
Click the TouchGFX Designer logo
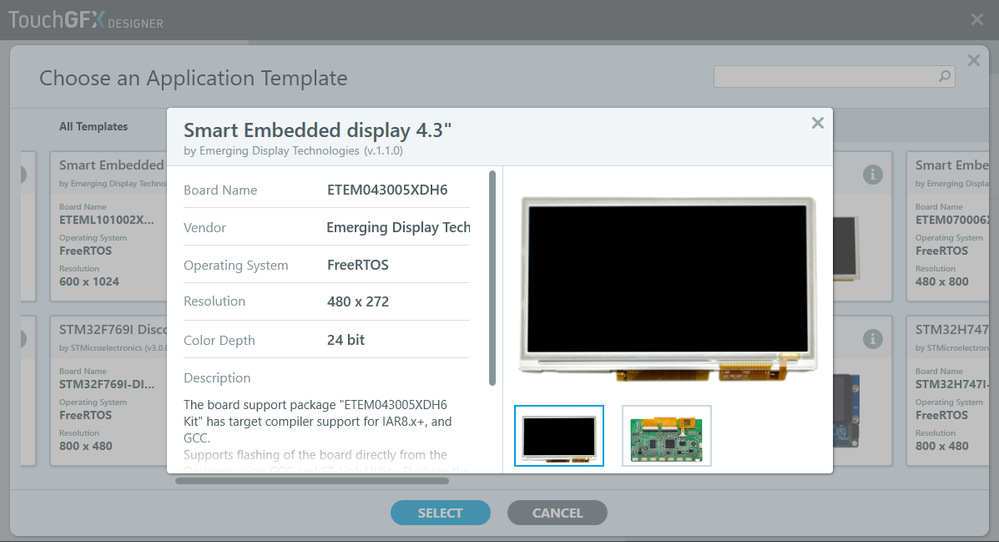pos(85,20)
